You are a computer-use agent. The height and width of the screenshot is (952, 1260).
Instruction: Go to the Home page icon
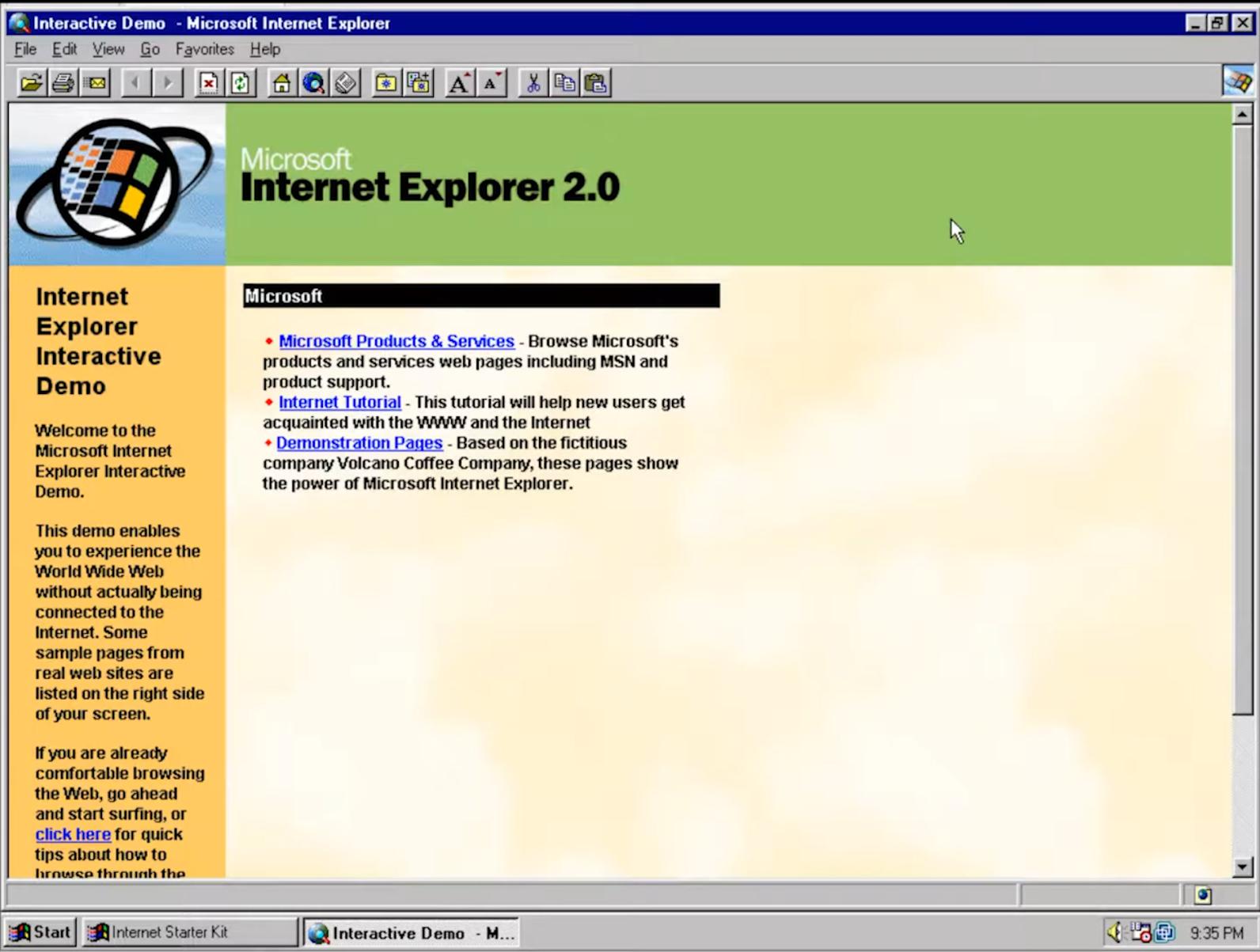tap(281, 83)
